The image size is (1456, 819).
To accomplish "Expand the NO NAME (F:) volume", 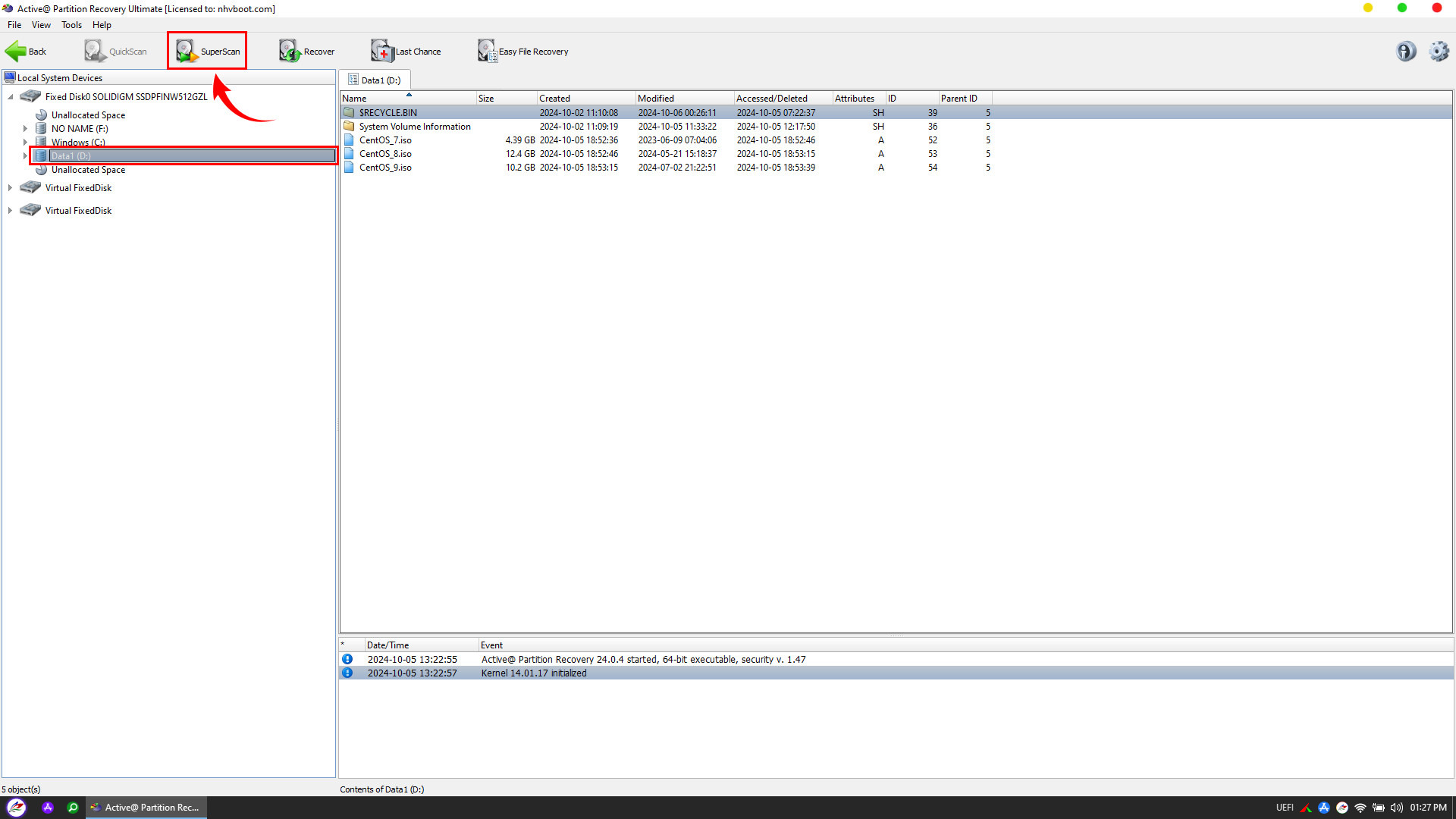I will 25,129.
